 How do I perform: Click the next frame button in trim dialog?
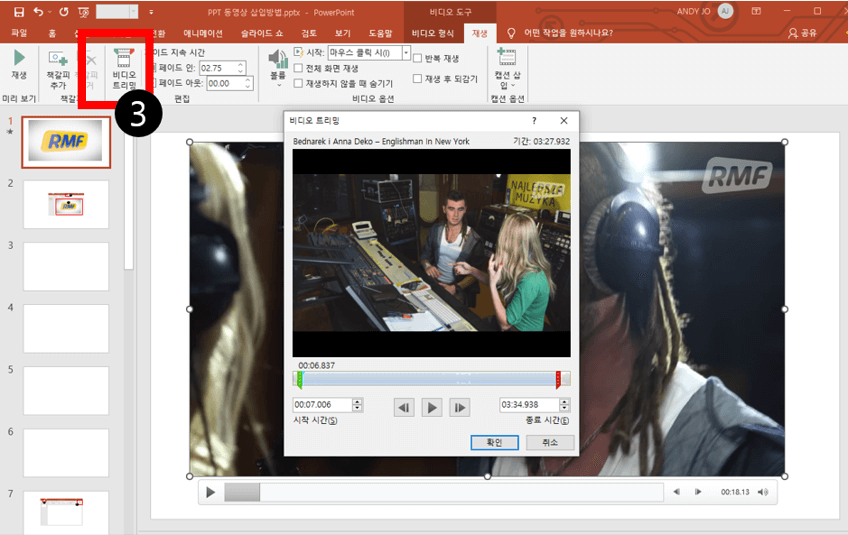coord(459,407)
